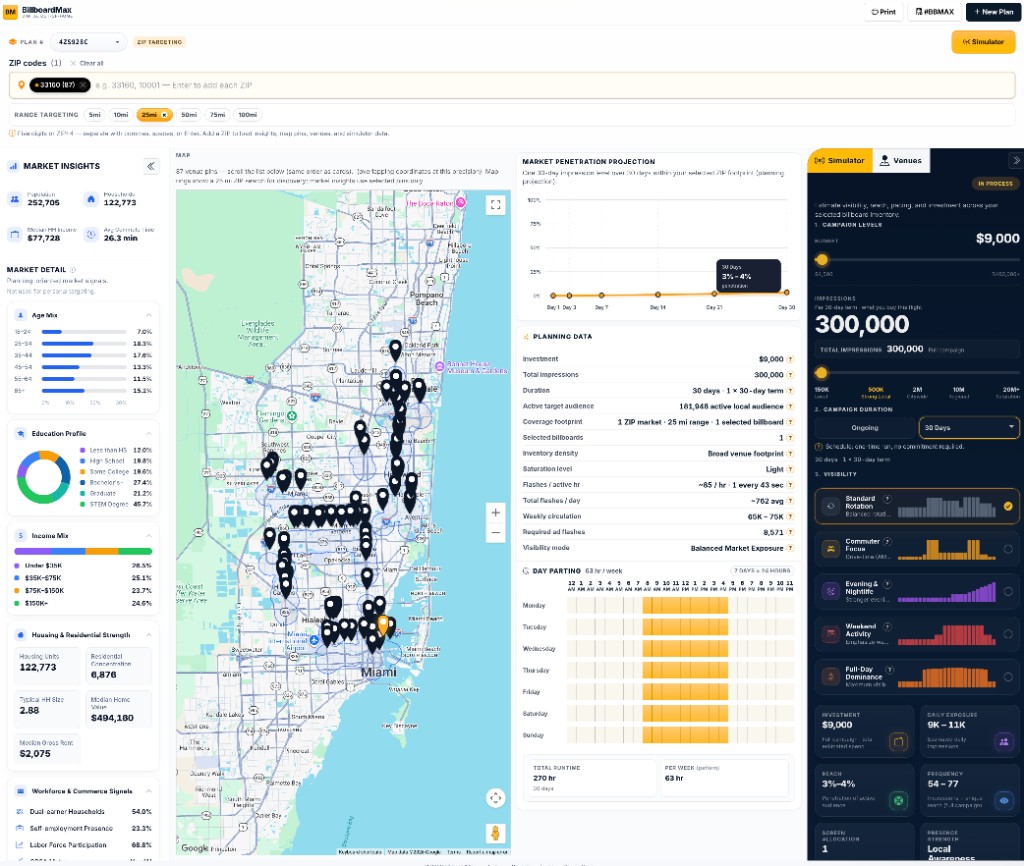Screen dimensions: 1024x866
Task: Open help for Evening & Nightlife
Action: 887,584
